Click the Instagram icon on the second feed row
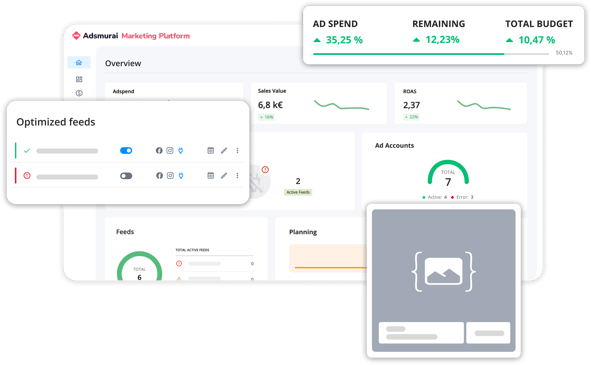This screenshot has width=591, height=365. click(170, 175)
